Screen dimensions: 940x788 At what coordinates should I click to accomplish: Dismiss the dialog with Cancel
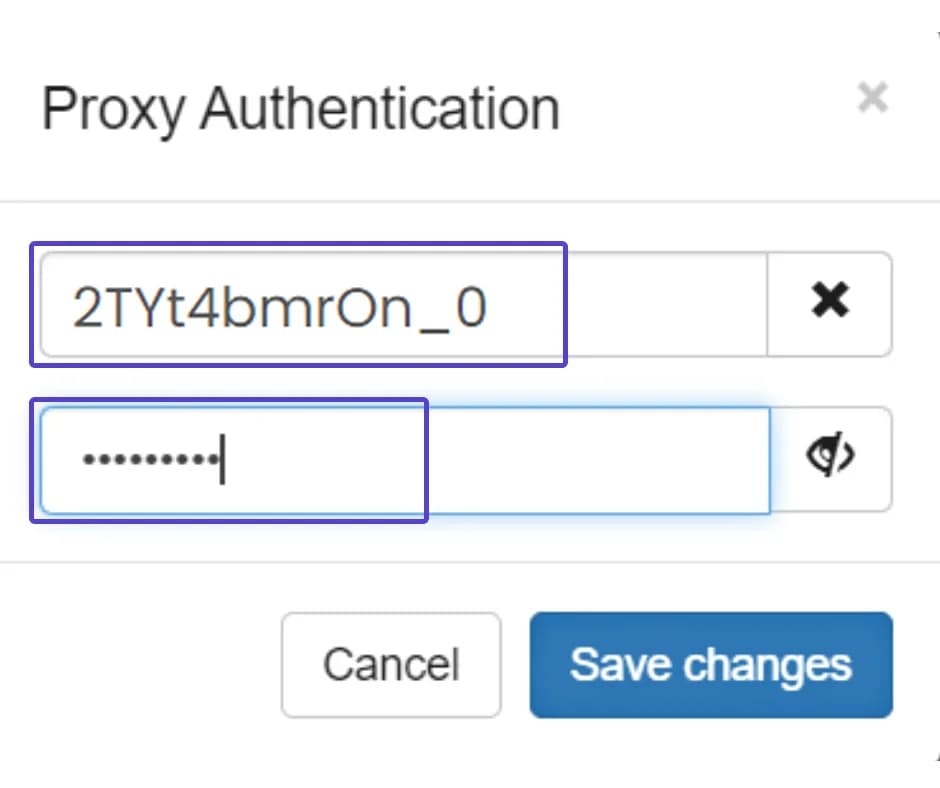point(391,664)
